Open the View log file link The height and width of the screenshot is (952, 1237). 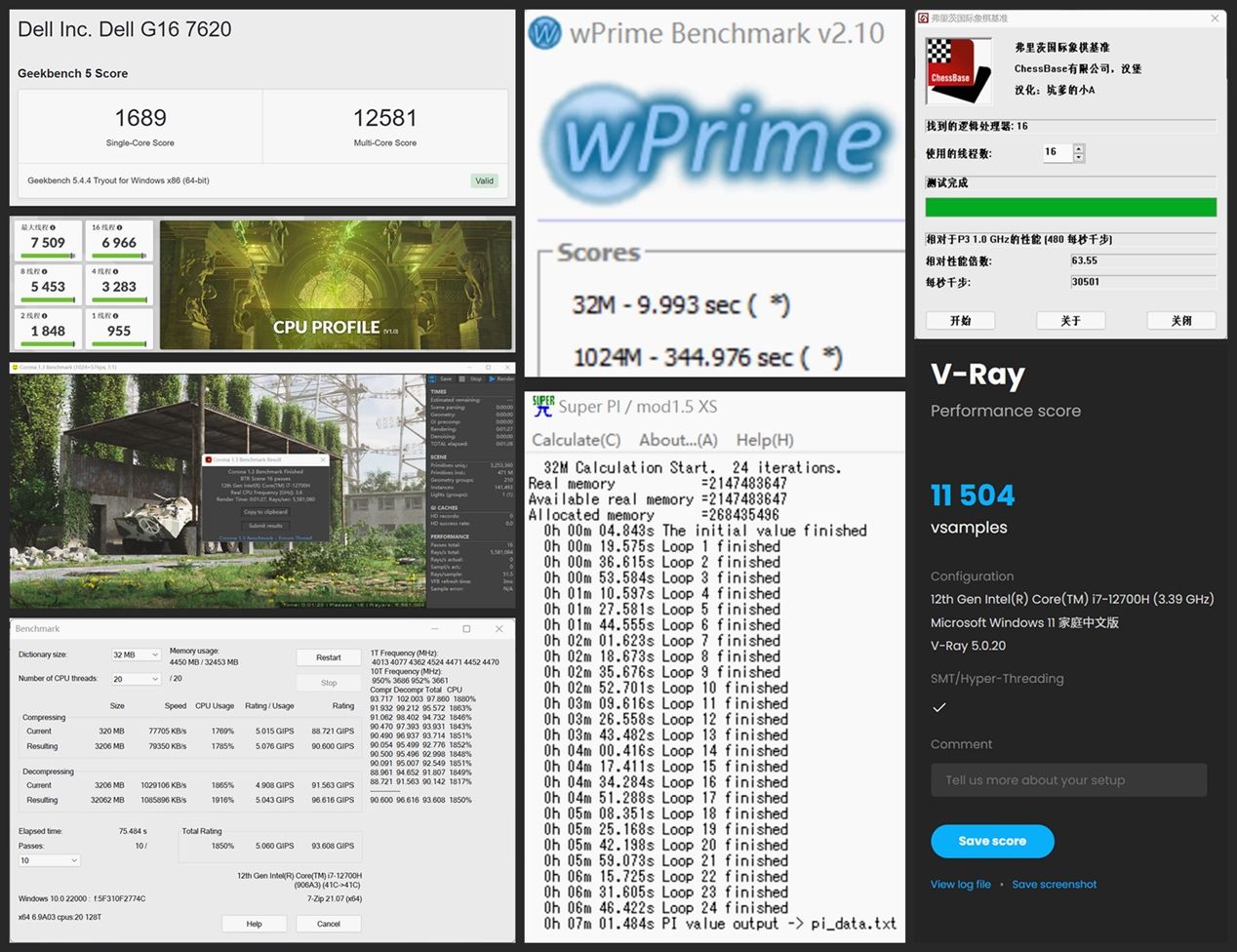(960, 885)
